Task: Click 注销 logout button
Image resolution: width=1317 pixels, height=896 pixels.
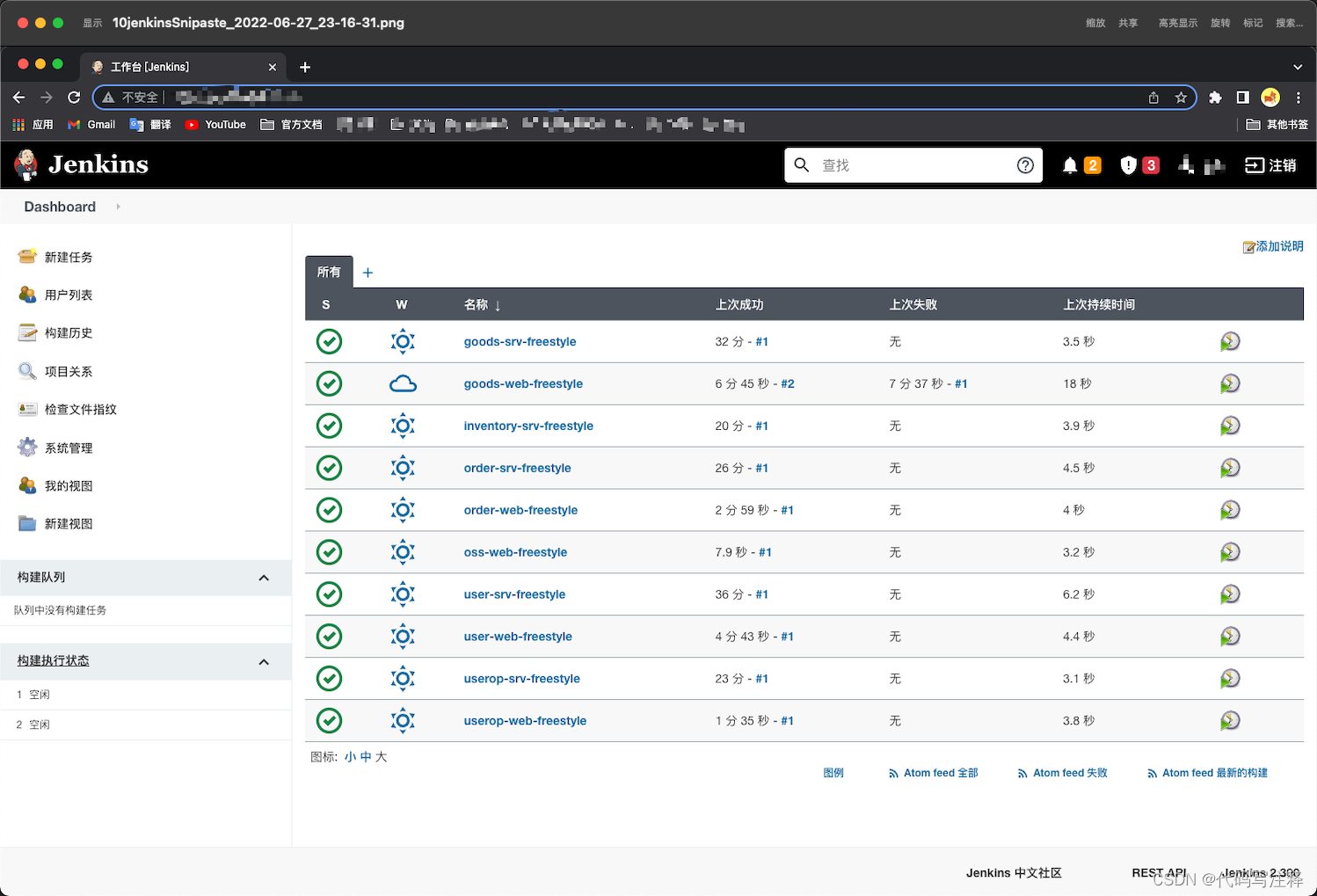Action: click(x=1271, y=165)
